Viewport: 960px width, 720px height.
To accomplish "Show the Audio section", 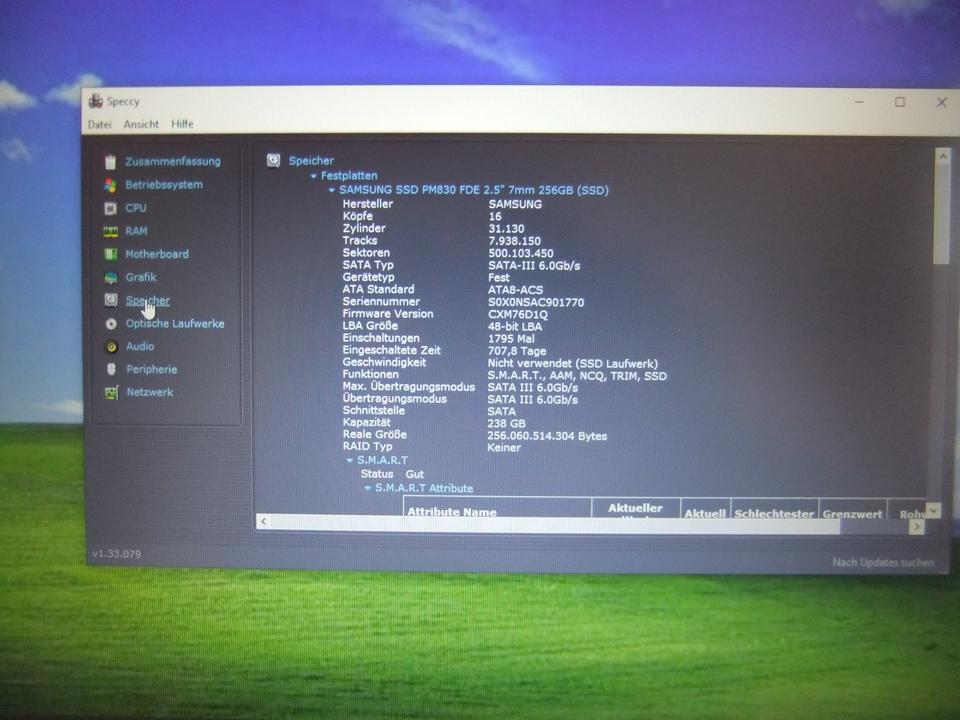I will [x=140, y=347].
